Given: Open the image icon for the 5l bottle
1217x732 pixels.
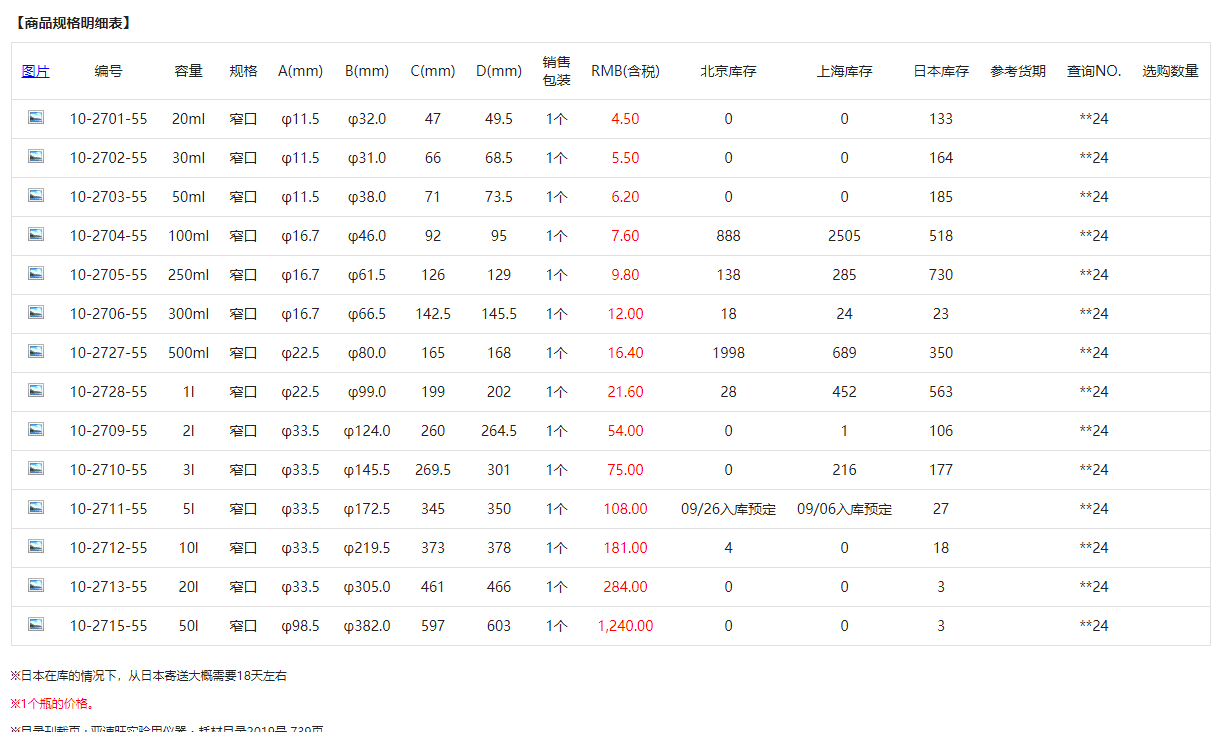Looking at the screenshot, I should [x=36, y=507].
